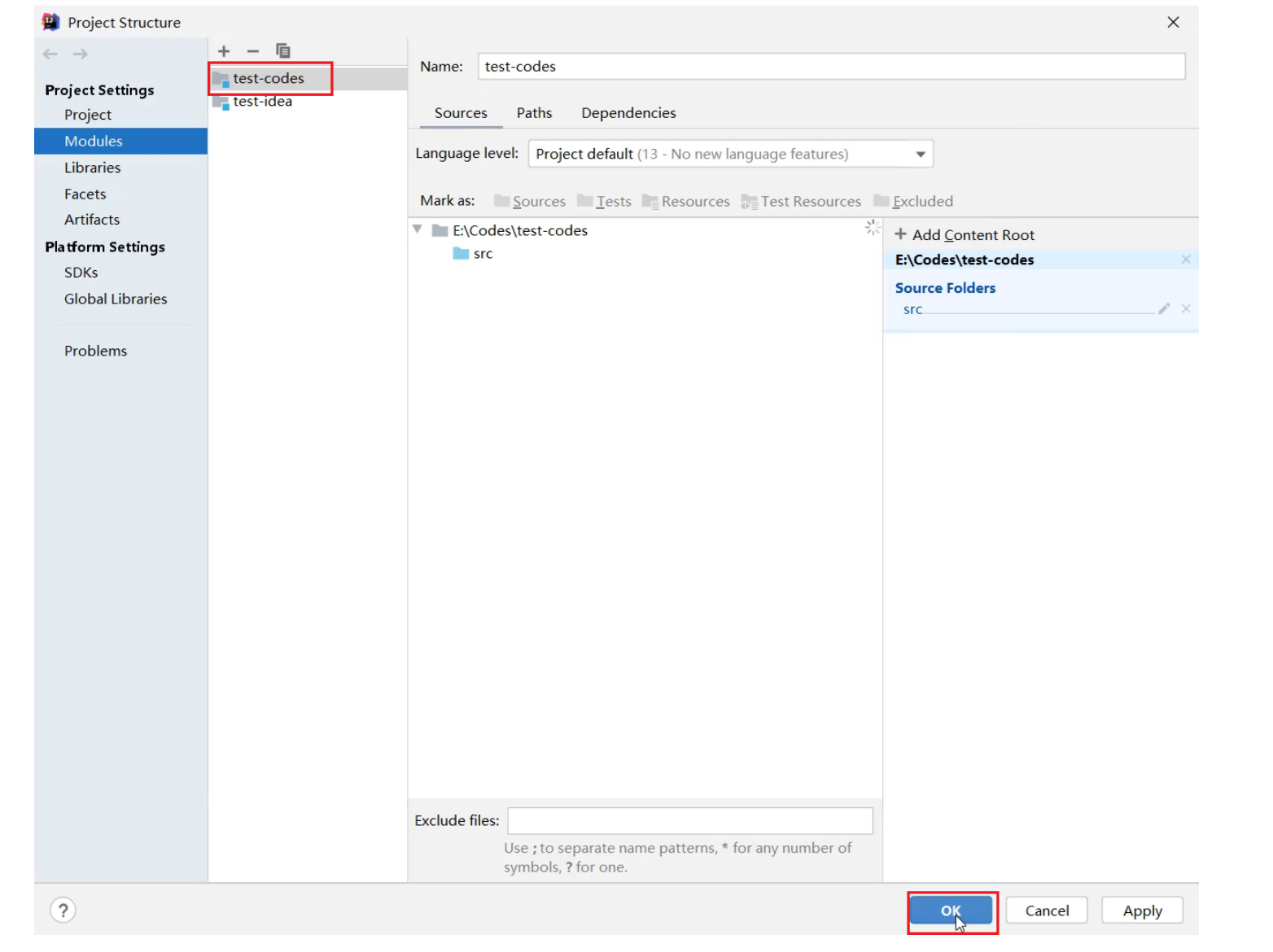Open the Project settings section
This screenshot has width=1273, height=952.
(88, 115)
